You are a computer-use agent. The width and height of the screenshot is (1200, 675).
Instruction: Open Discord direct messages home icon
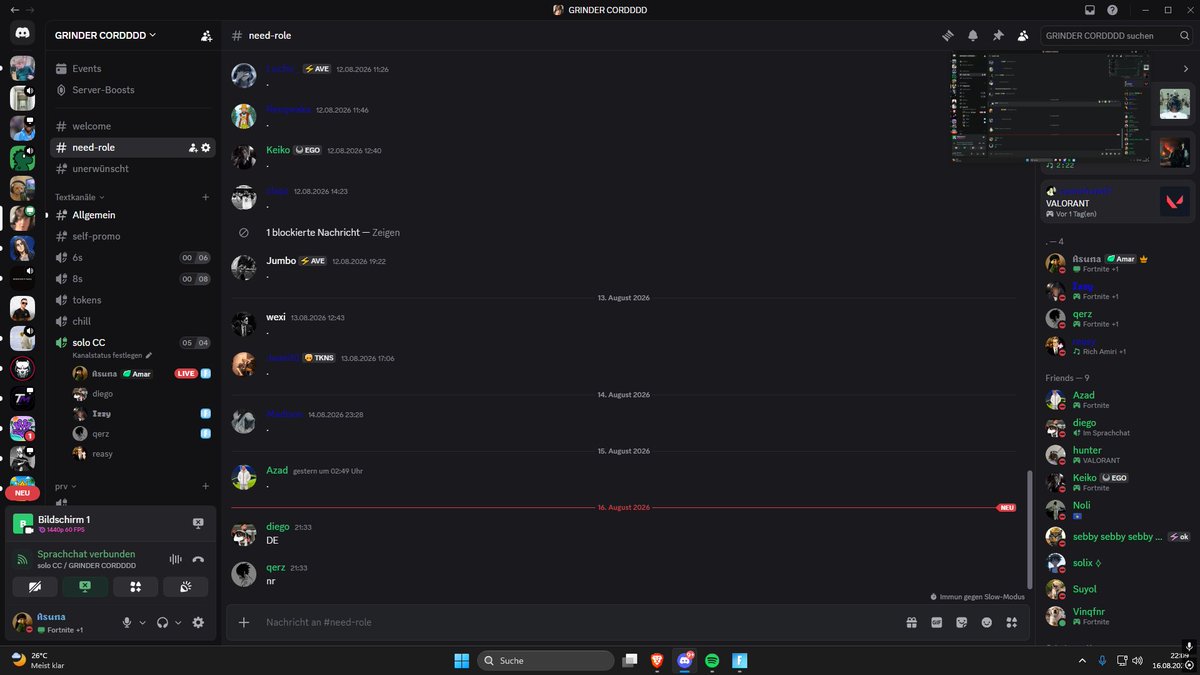tap(22, 33)
